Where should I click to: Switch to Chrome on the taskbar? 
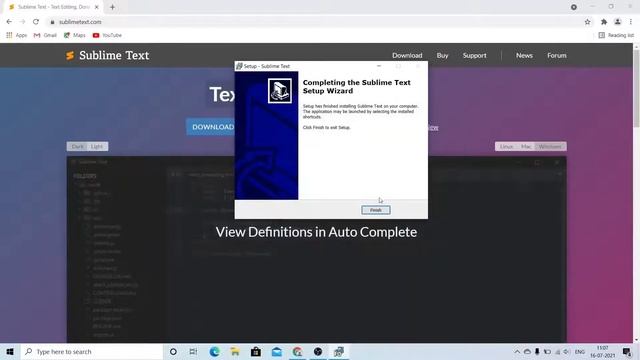[x=298, y=351]
